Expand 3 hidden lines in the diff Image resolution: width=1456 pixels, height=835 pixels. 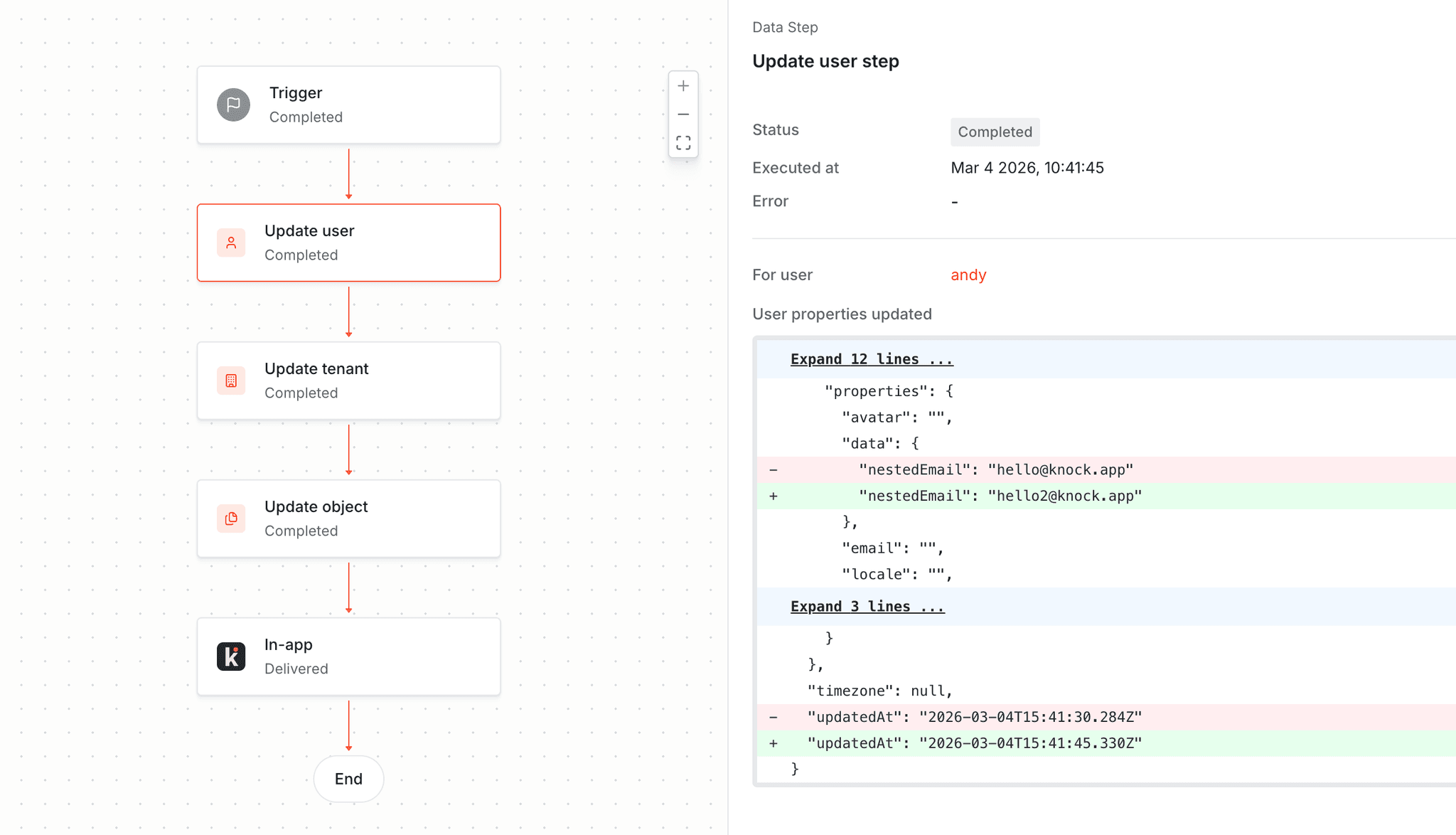(x=867, y=606)
